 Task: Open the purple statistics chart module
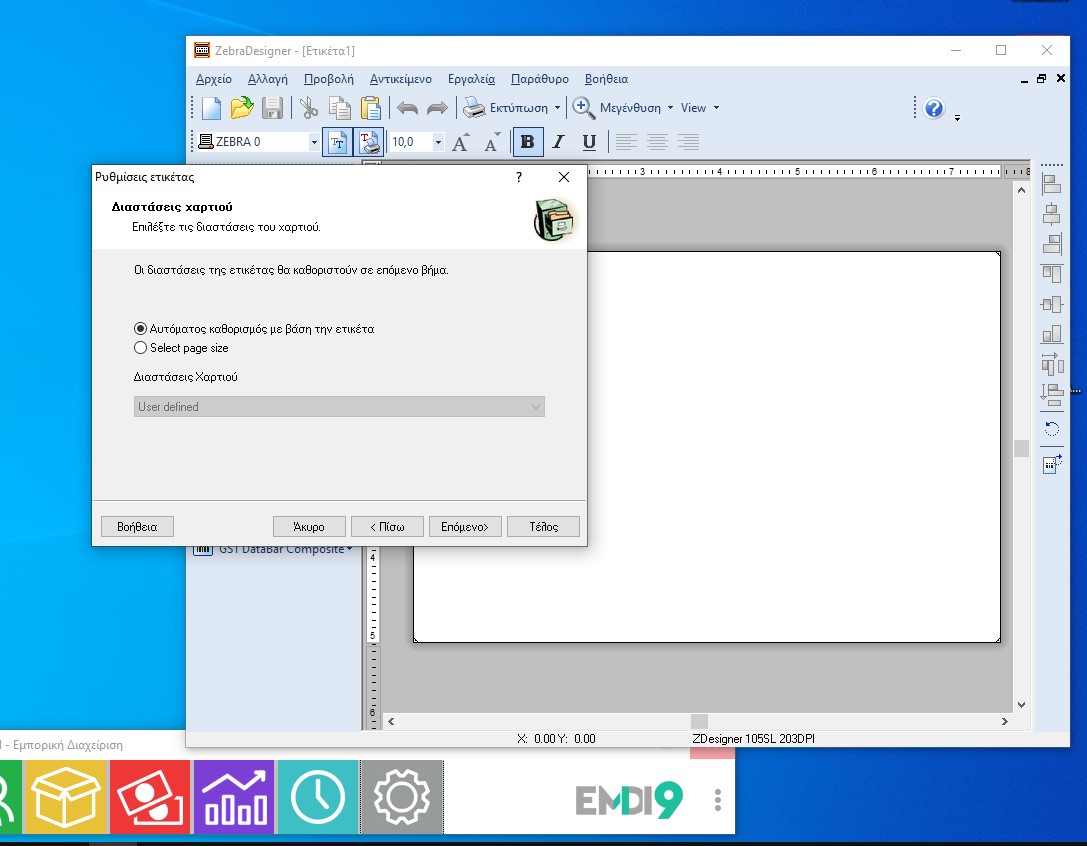click(234, 797)
